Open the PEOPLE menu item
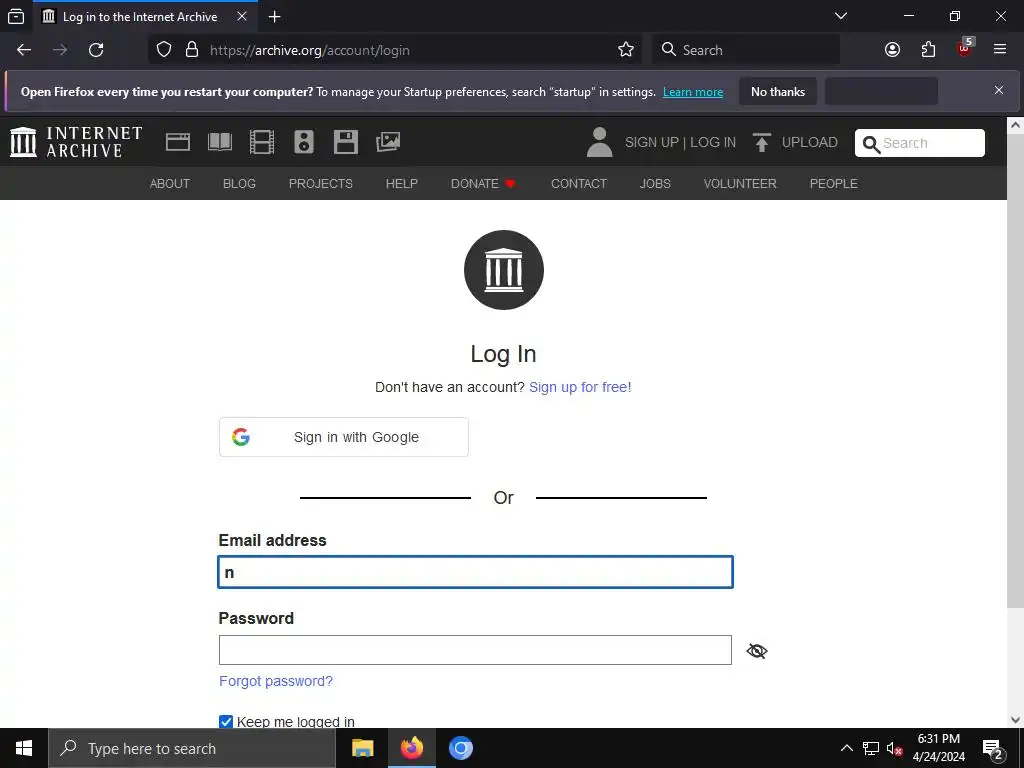This screenshot has width=1024, height=768. click(833, 184)
